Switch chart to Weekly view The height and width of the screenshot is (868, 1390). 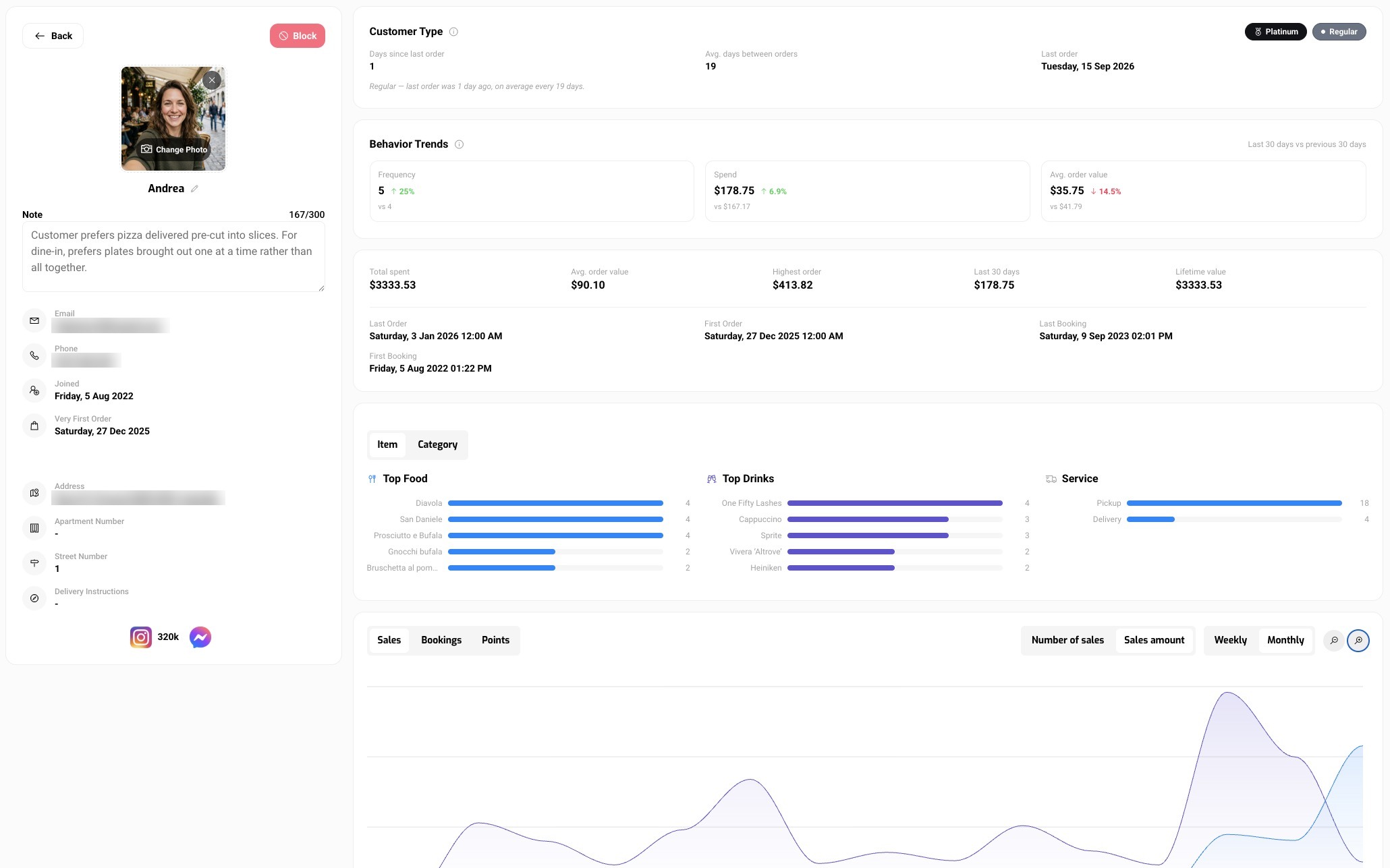[1231, 640]
